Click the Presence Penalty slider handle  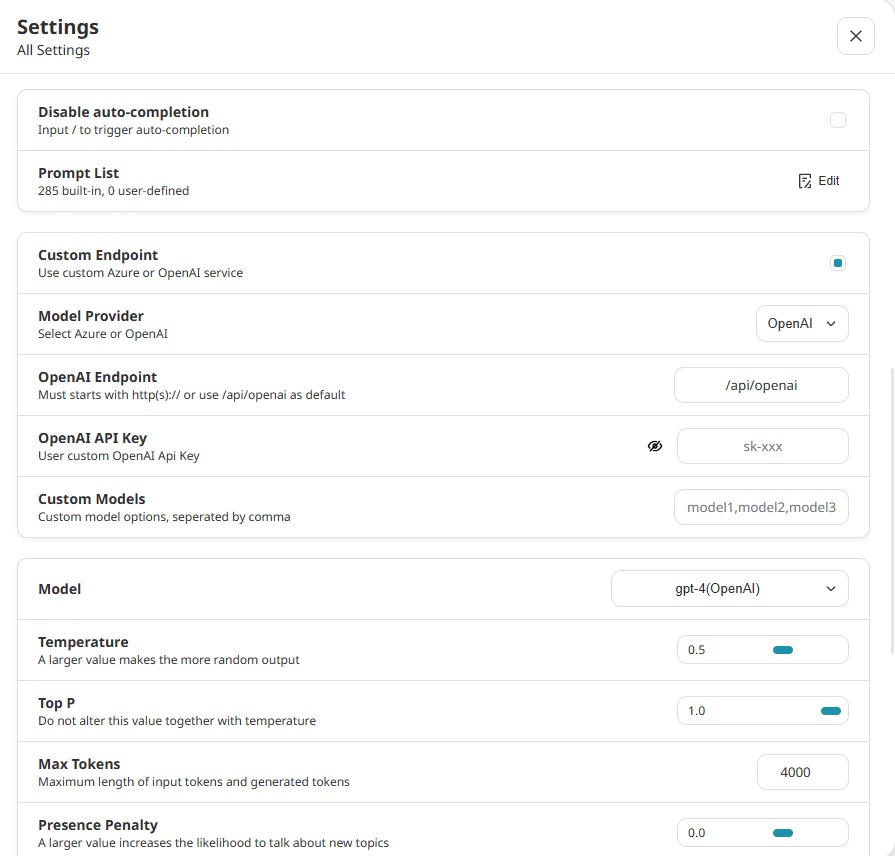(783, 832)
